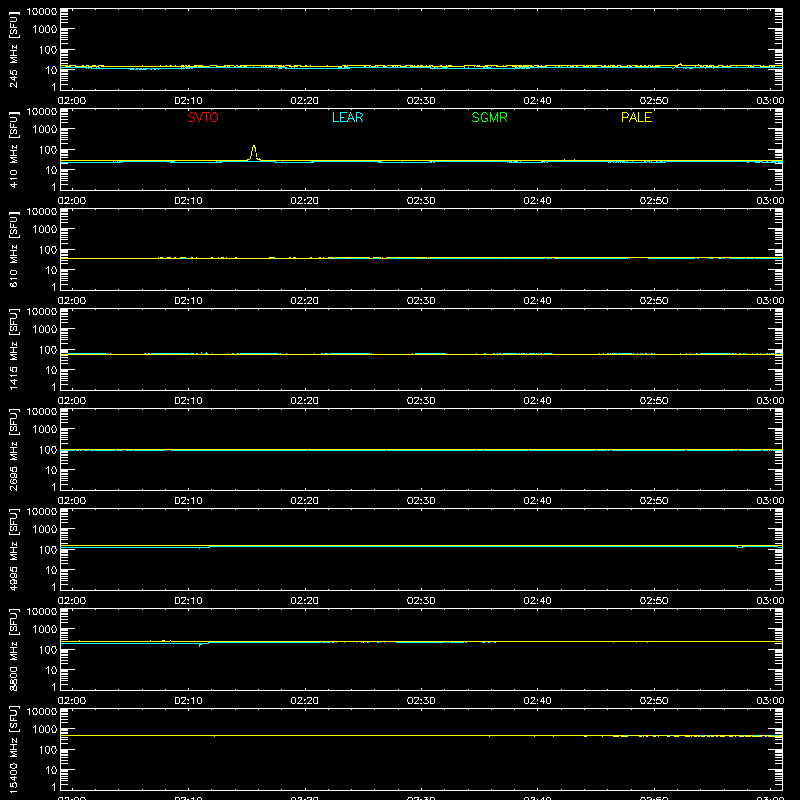
Task: Click 02:10 time label below 2695 MHz plot
Action: (188, 501)
